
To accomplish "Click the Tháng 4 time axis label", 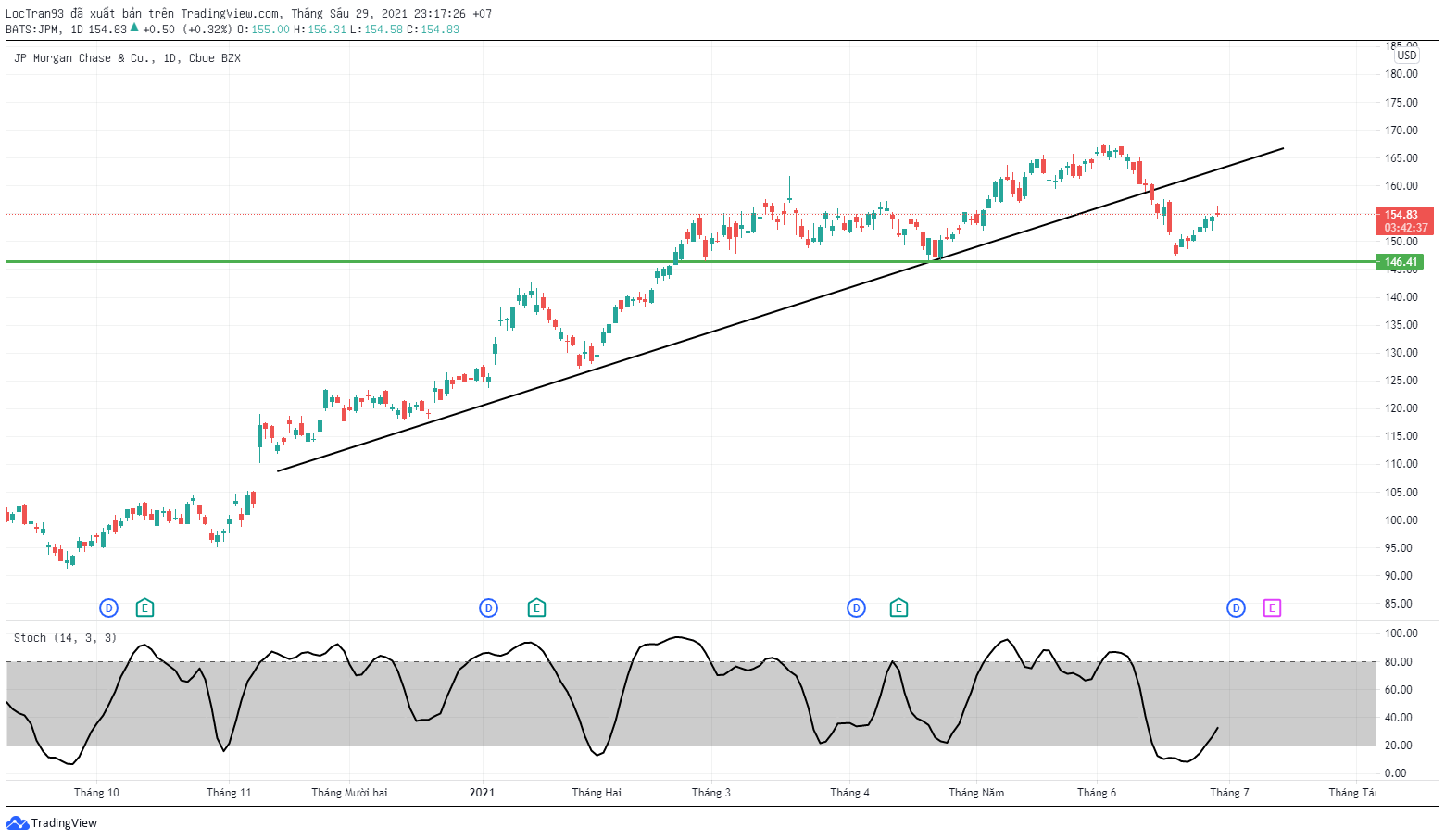I will [x=850, y=793].
